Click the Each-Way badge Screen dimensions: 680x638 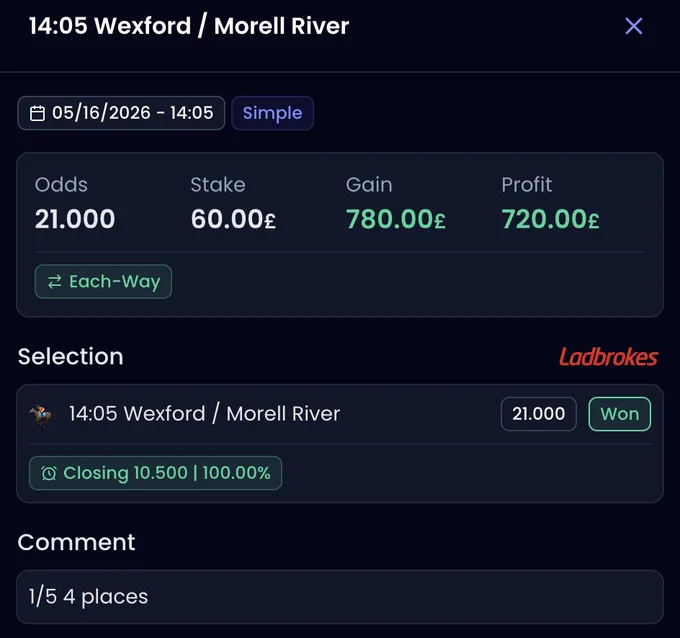click(103, 281)
